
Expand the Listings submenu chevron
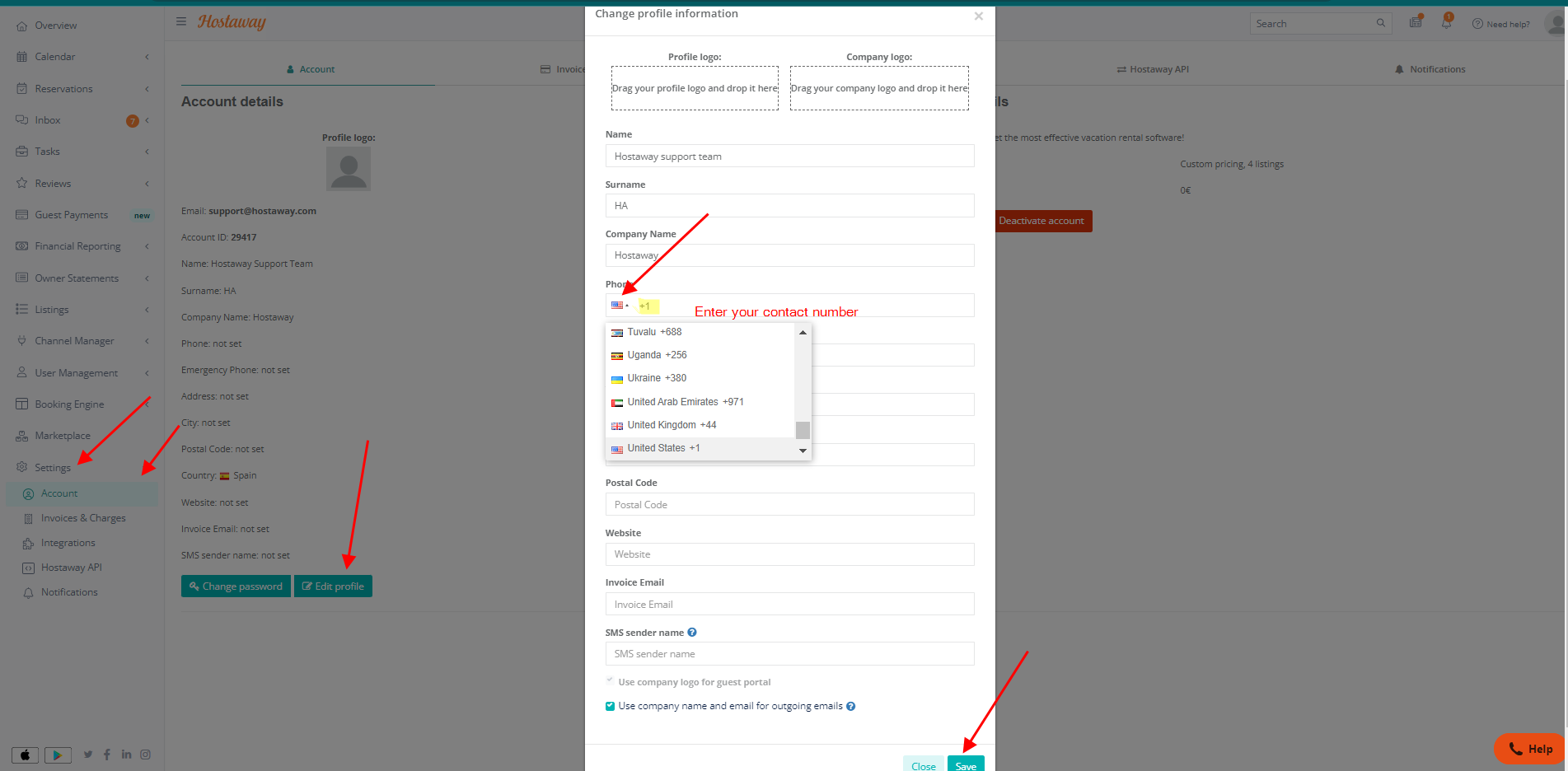coord(147,310)
